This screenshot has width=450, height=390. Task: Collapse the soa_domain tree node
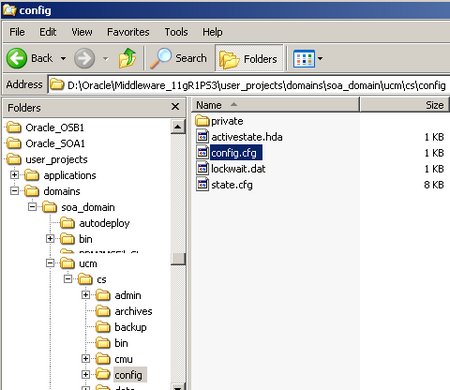point(32,207)
